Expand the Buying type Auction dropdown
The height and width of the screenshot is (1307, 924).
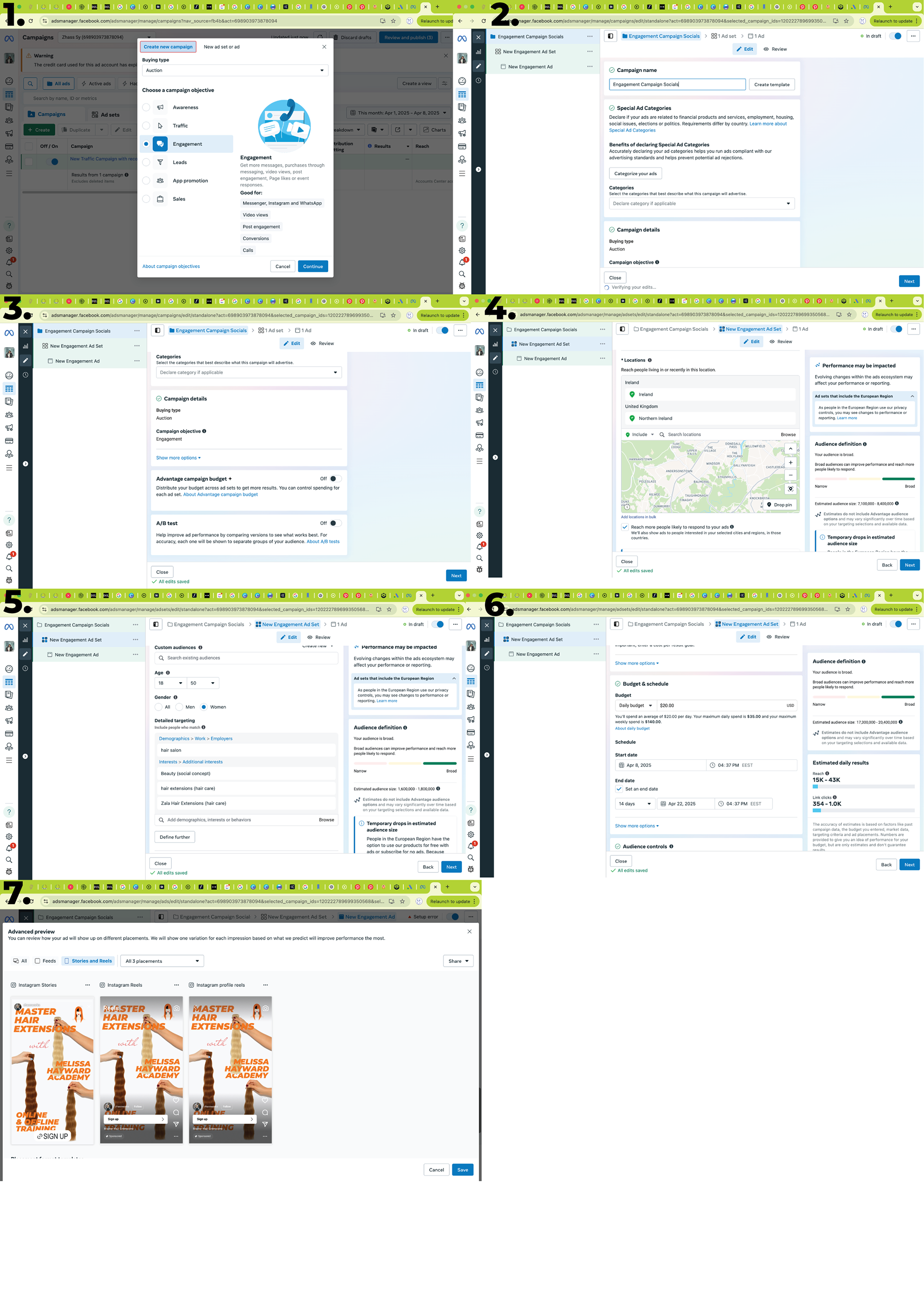(x=234, y=71)
